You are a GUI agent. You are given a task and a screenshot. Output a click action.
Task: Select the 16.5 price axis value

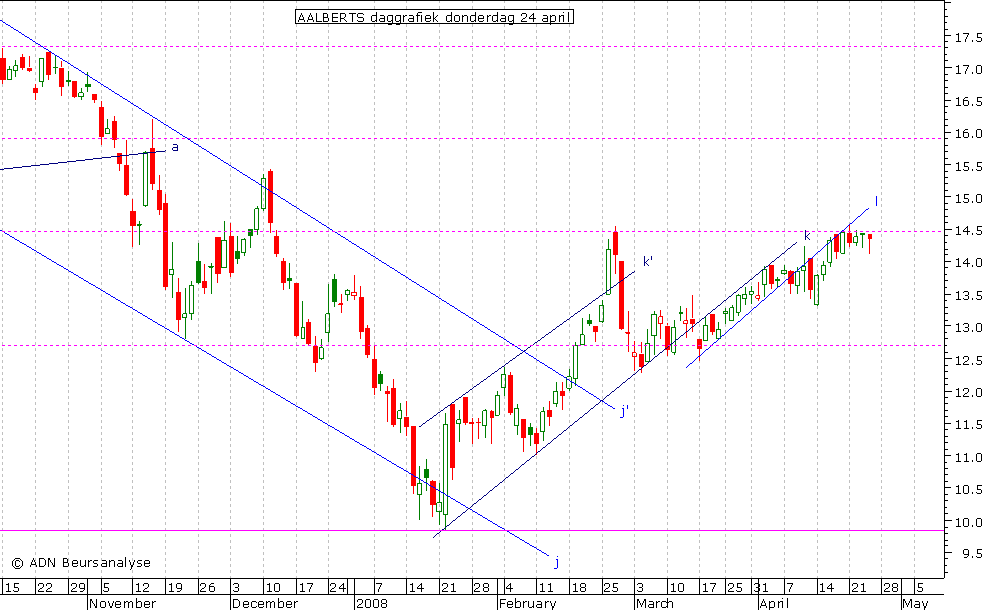[968, 102]
